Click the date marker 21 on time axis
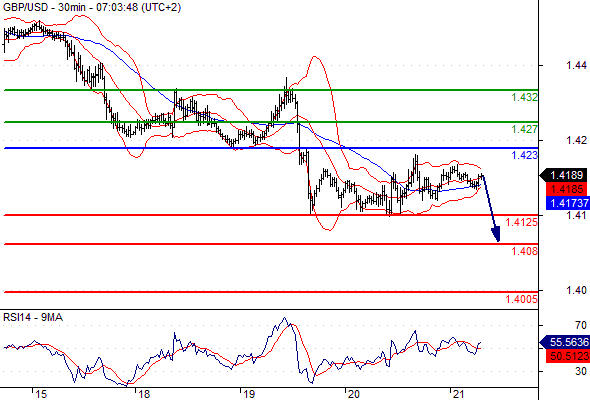This screenshot has width=590, height=400. [x=458, y=394]
